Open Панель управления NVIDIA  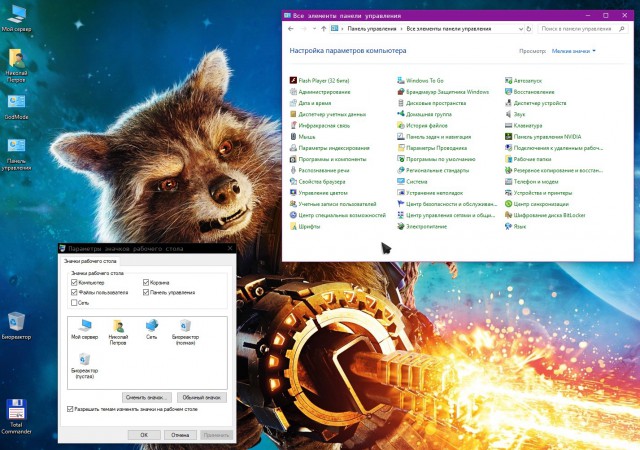coord(543,137)
